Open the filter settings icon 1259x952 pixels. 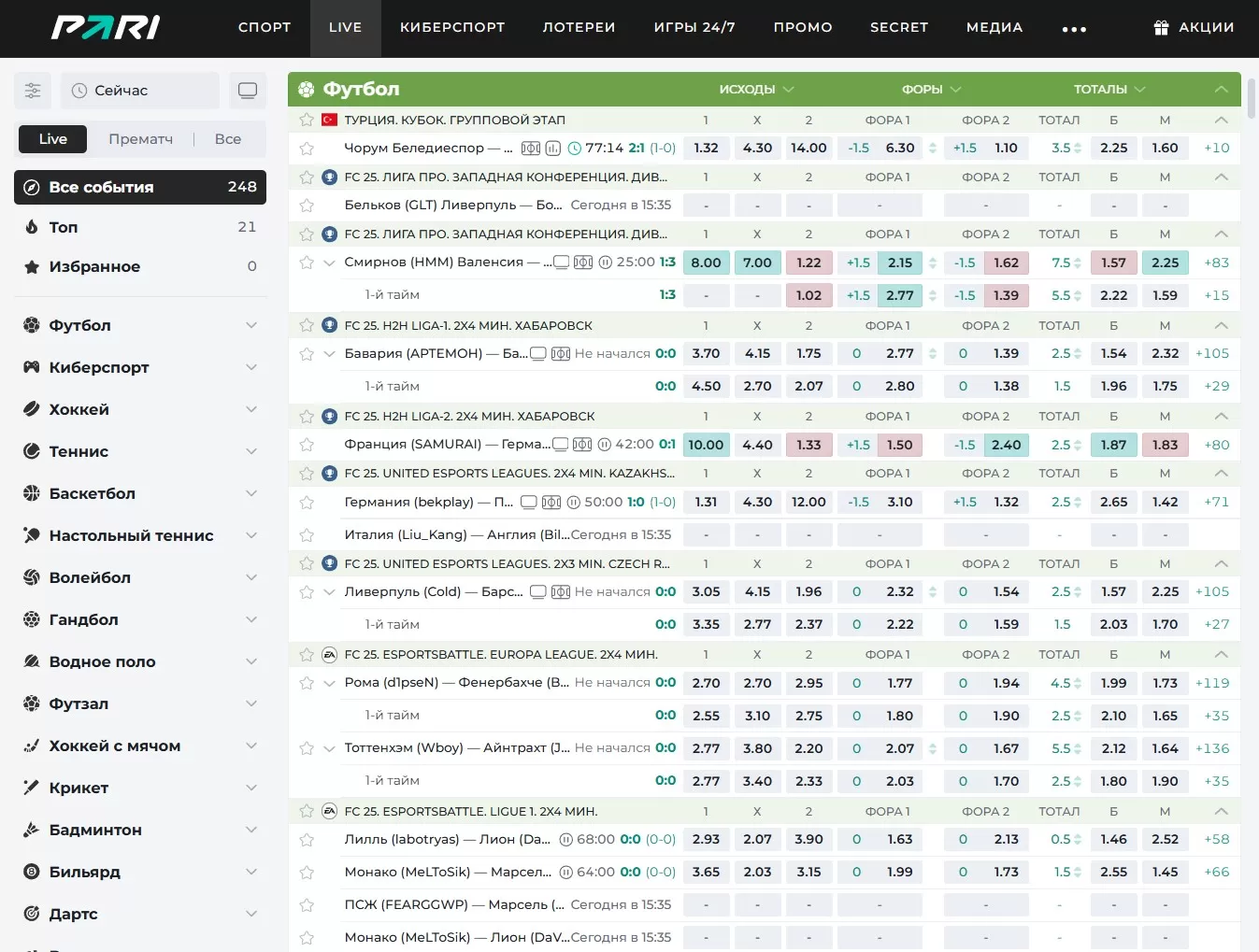click(33, 91)
